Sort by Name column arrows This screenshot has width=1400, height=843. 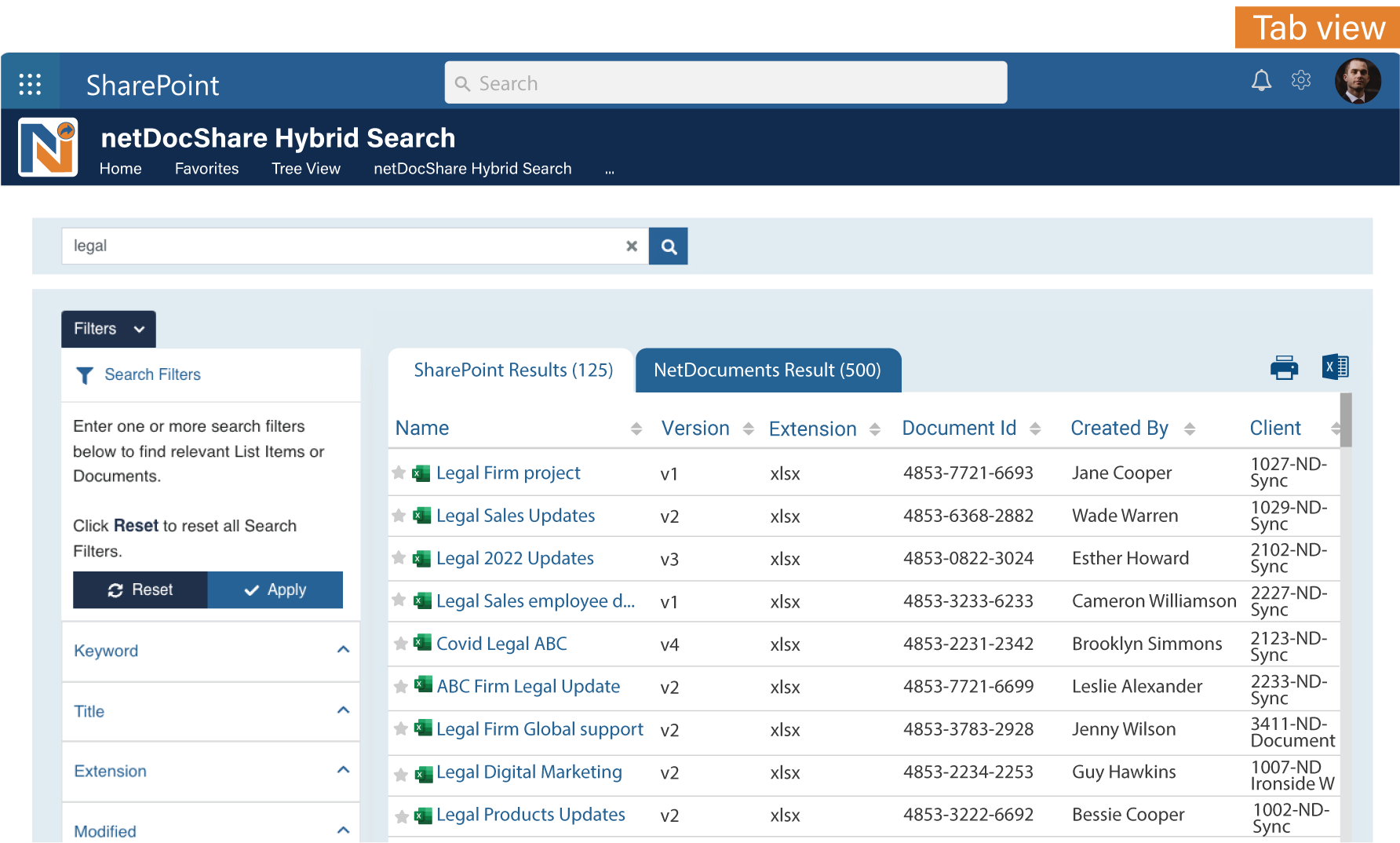coord(636,429)
